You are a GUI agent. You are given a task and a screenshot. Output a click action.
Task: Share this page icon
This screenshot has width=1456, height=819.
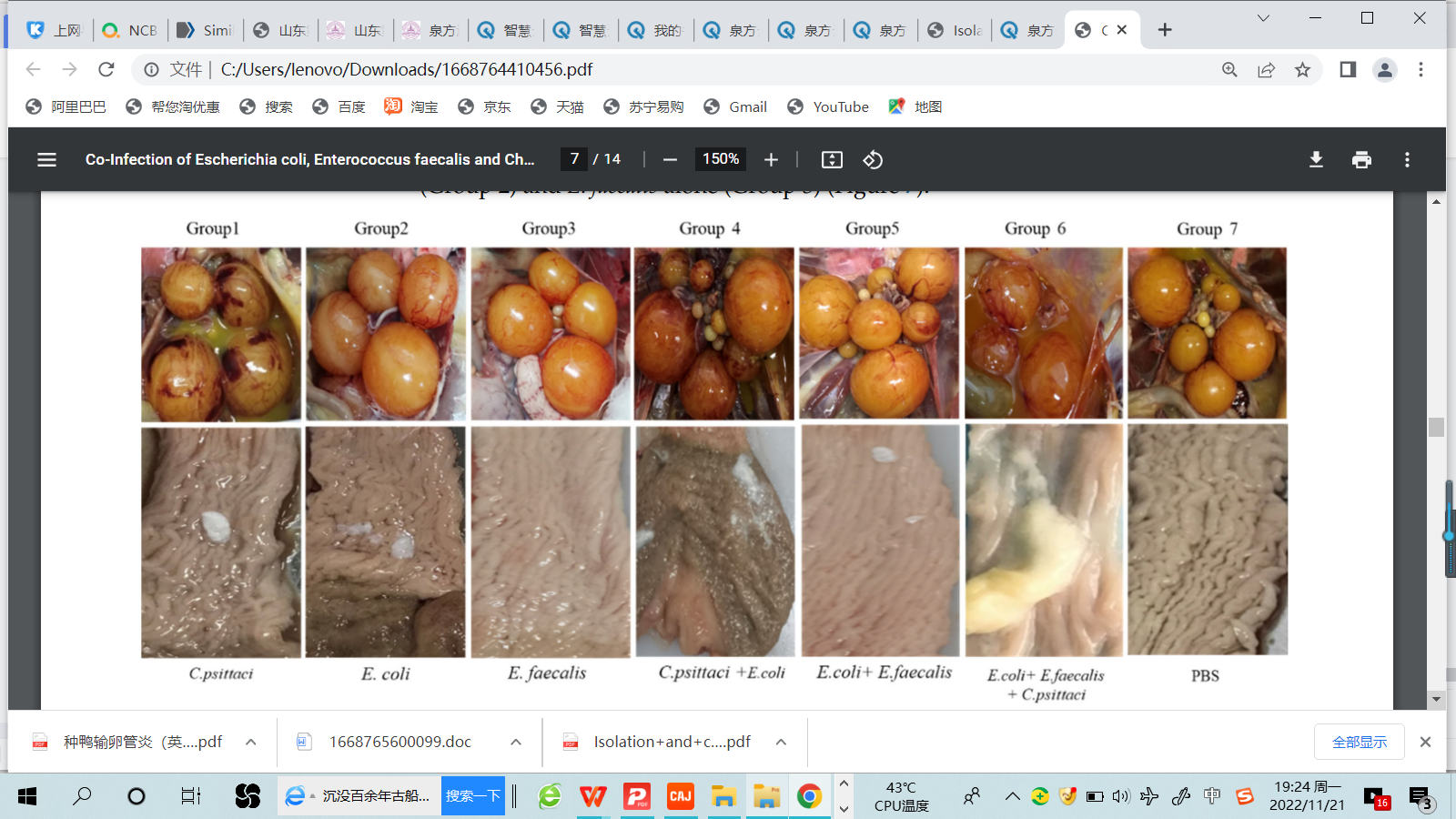click(1266, 69)
